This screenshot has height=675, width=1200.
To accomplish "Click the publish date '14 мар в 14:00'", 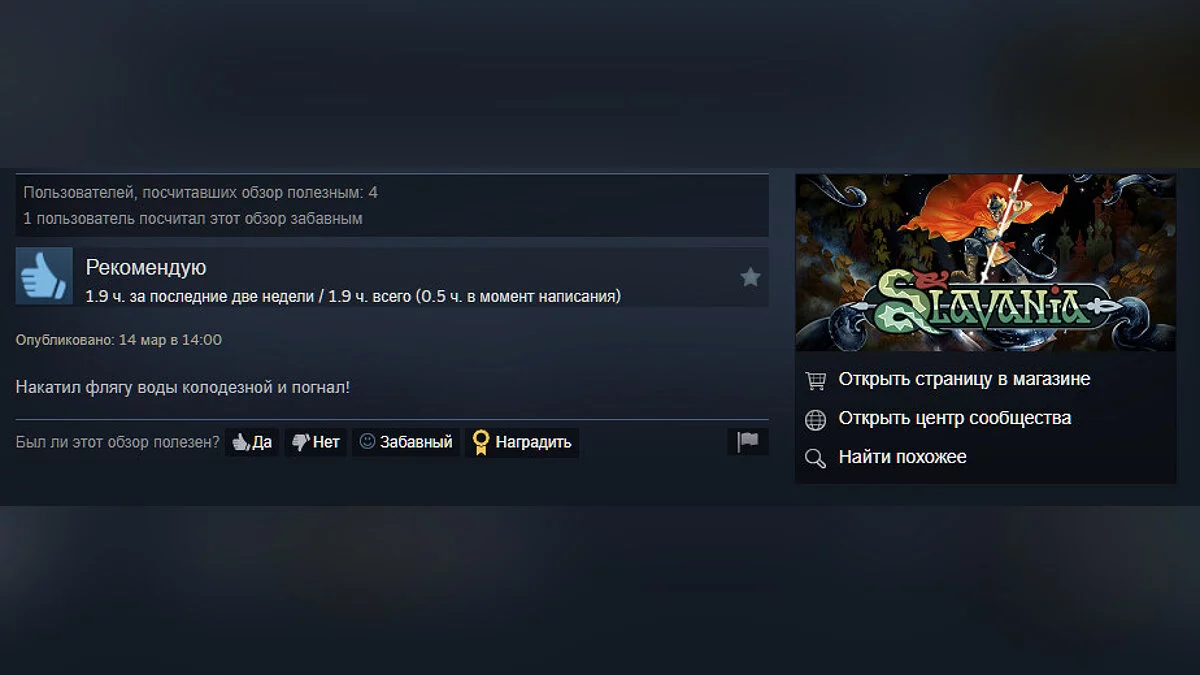I will (x=170, y=340).
